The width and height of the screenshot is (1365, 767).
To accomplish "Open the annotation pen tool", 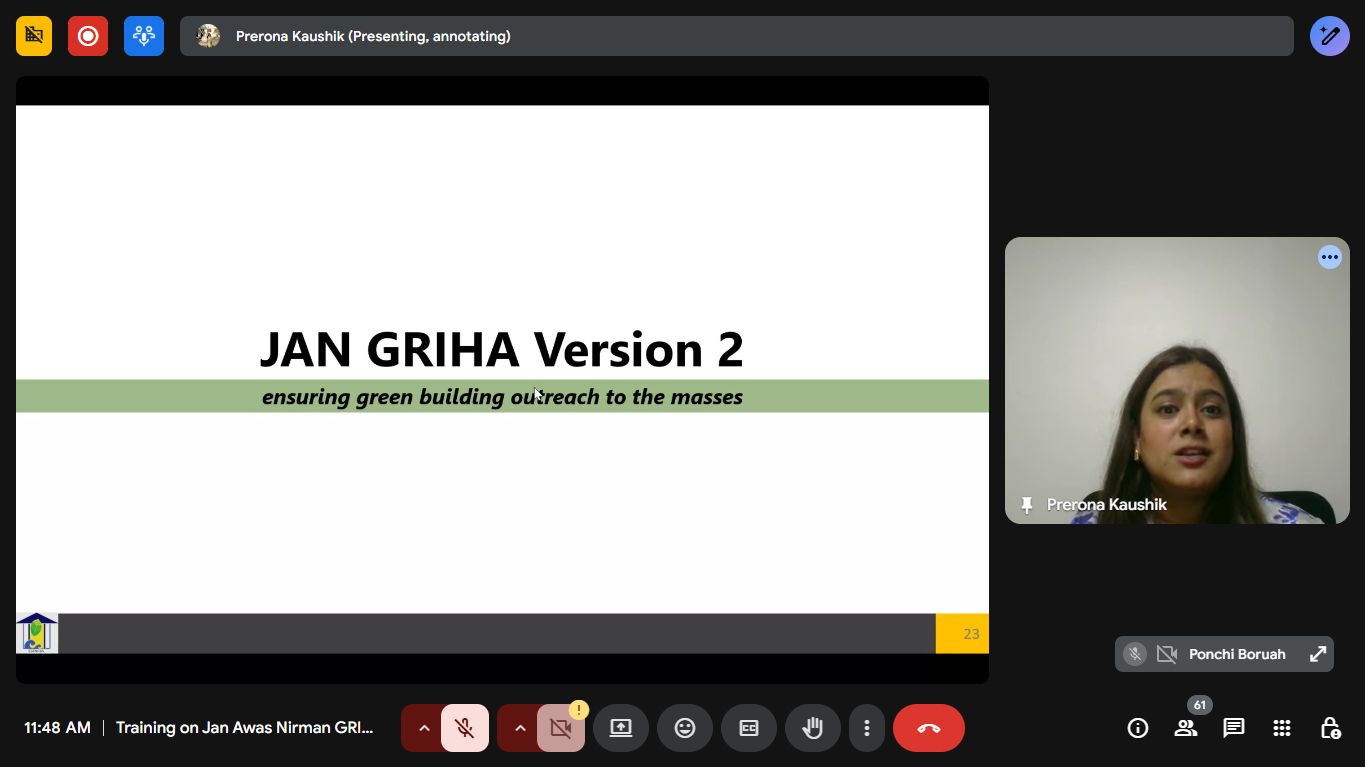I will (1329, 35).
